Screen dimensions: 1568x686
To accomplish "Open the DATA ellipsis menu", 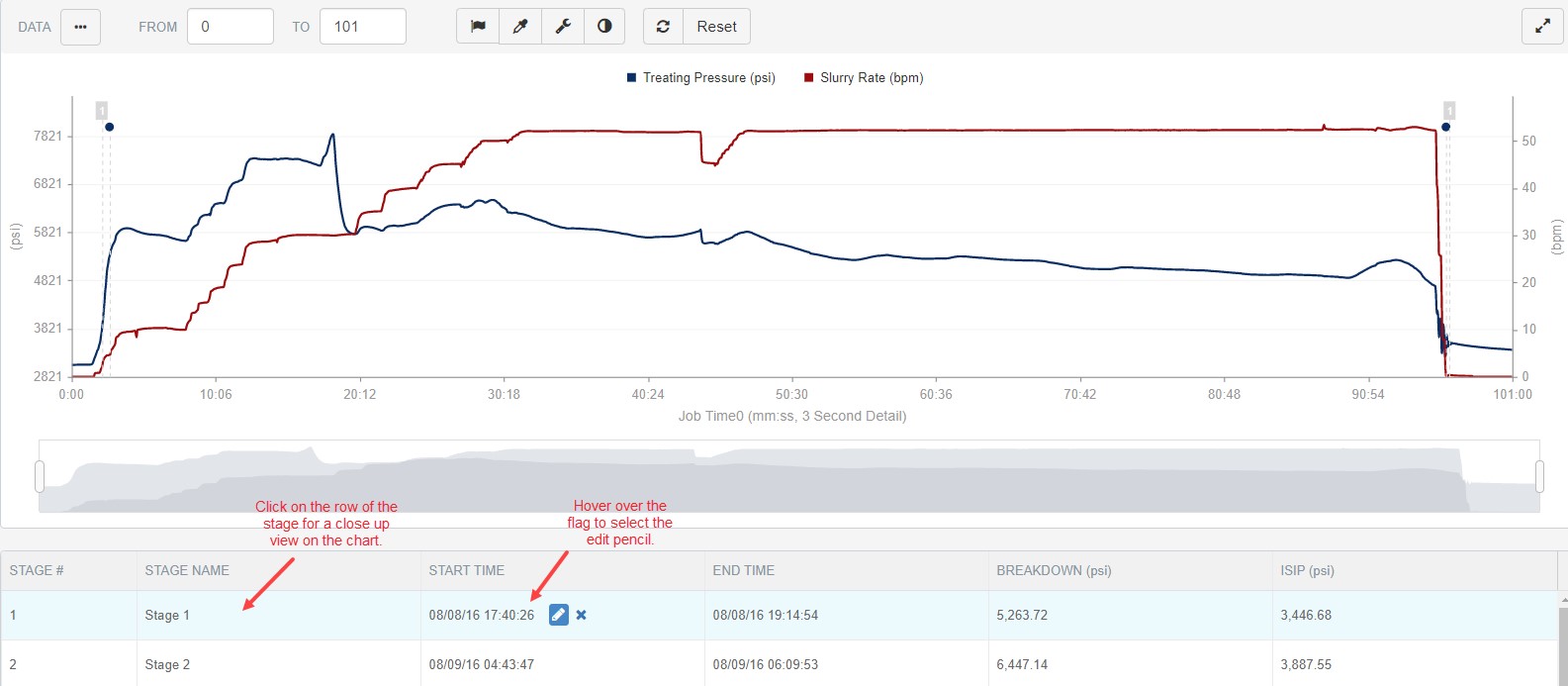I will [x=81, y=27].
